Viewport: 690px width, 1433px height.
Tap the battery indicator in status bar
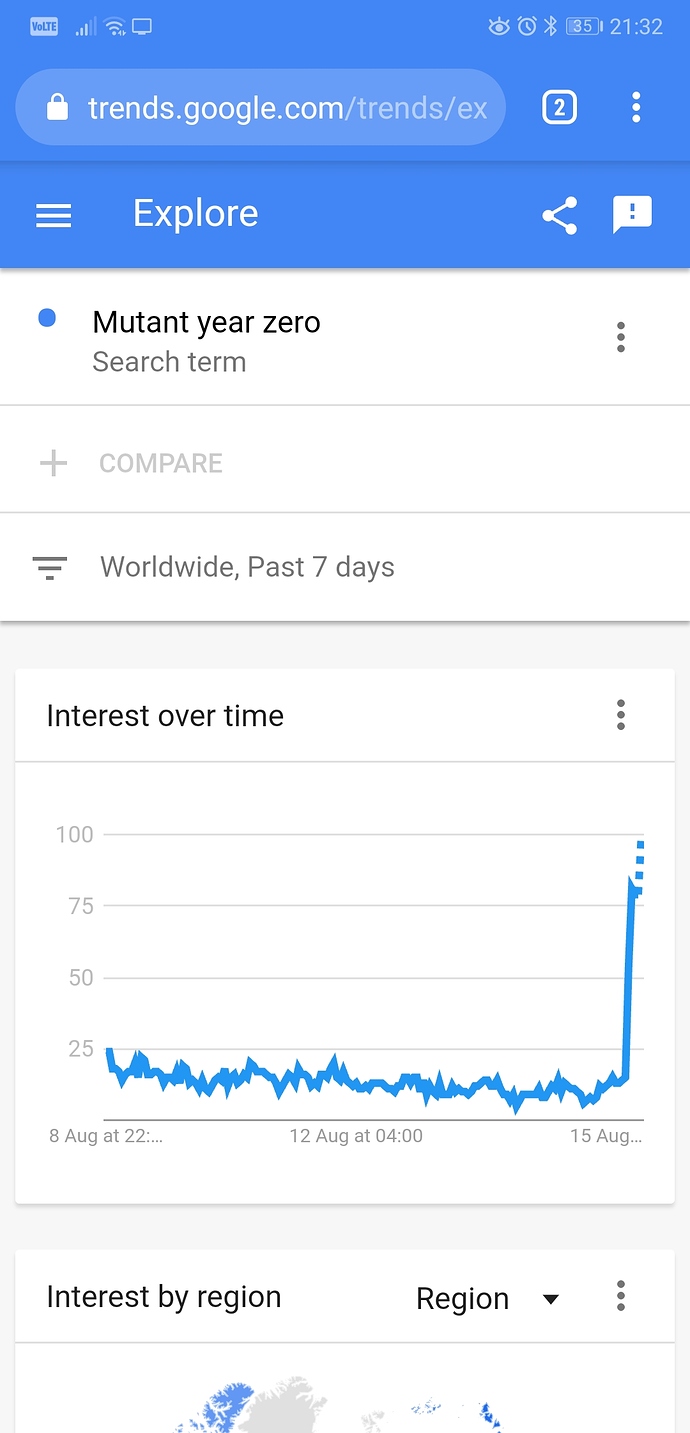(585, 27)
